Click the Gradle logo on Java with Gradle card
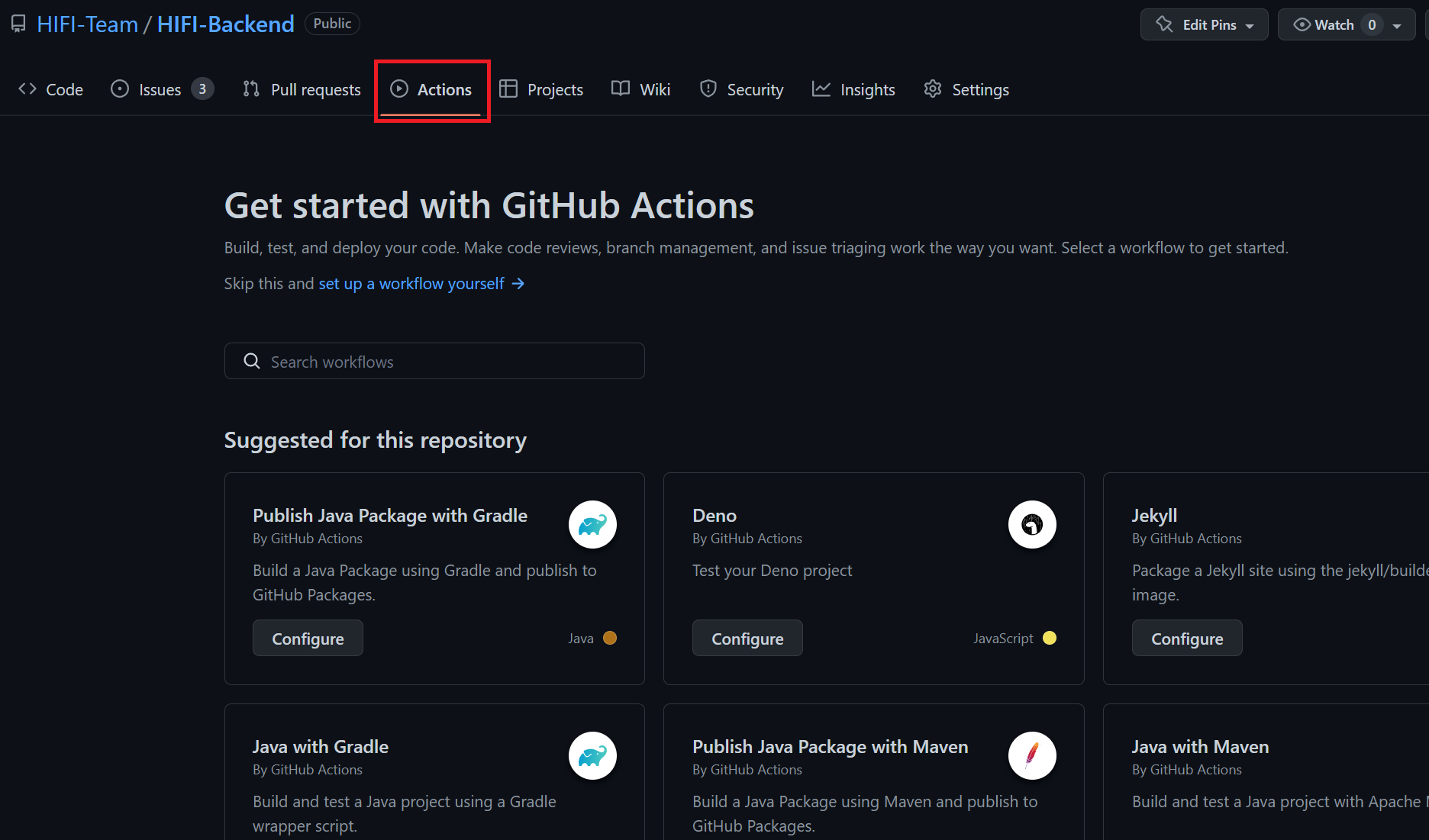1429x840 pixels. coord(592,756)
